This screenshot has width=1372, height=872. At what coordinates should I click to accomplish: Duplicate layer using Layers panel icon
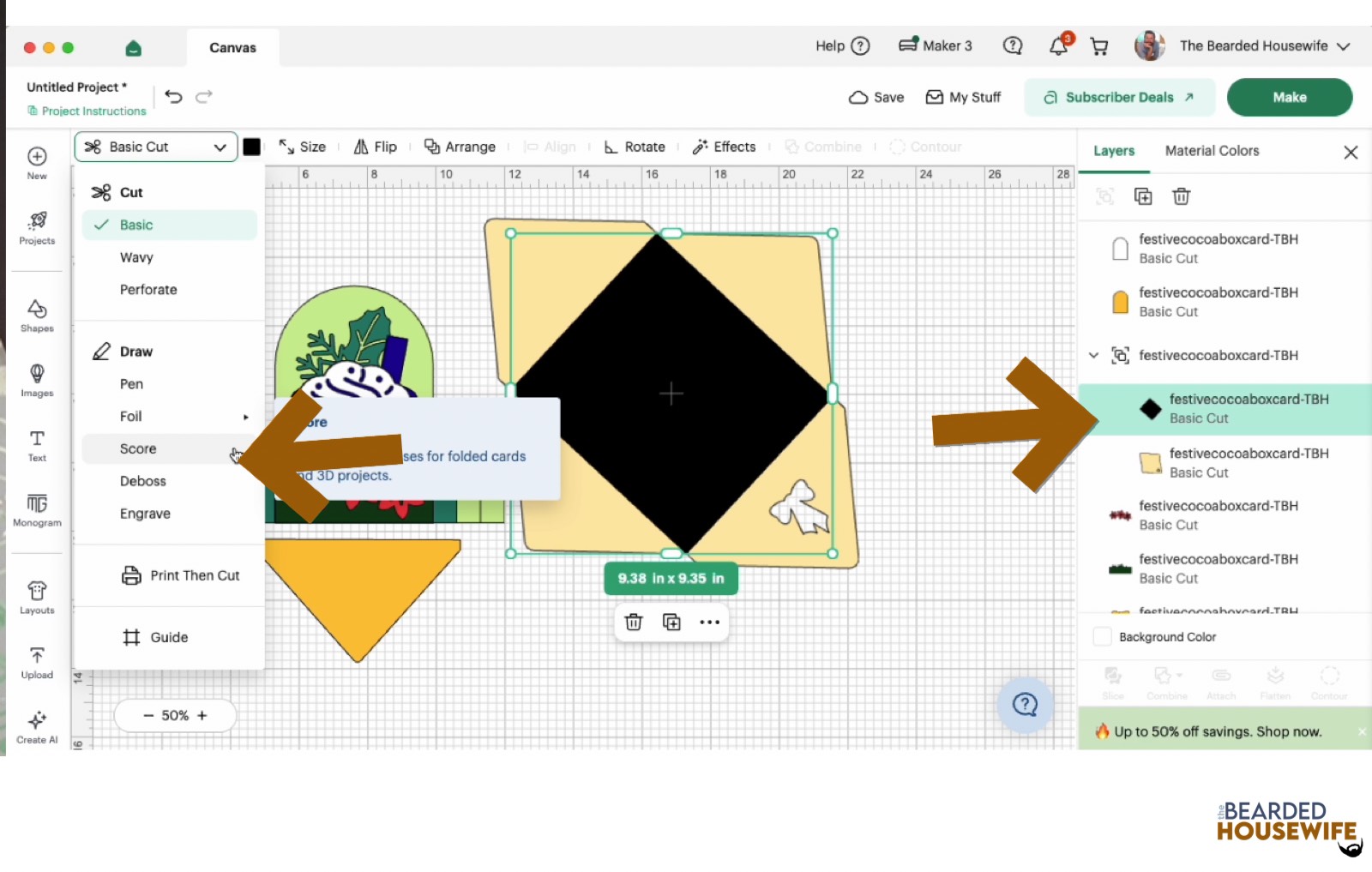[1143, 196]
